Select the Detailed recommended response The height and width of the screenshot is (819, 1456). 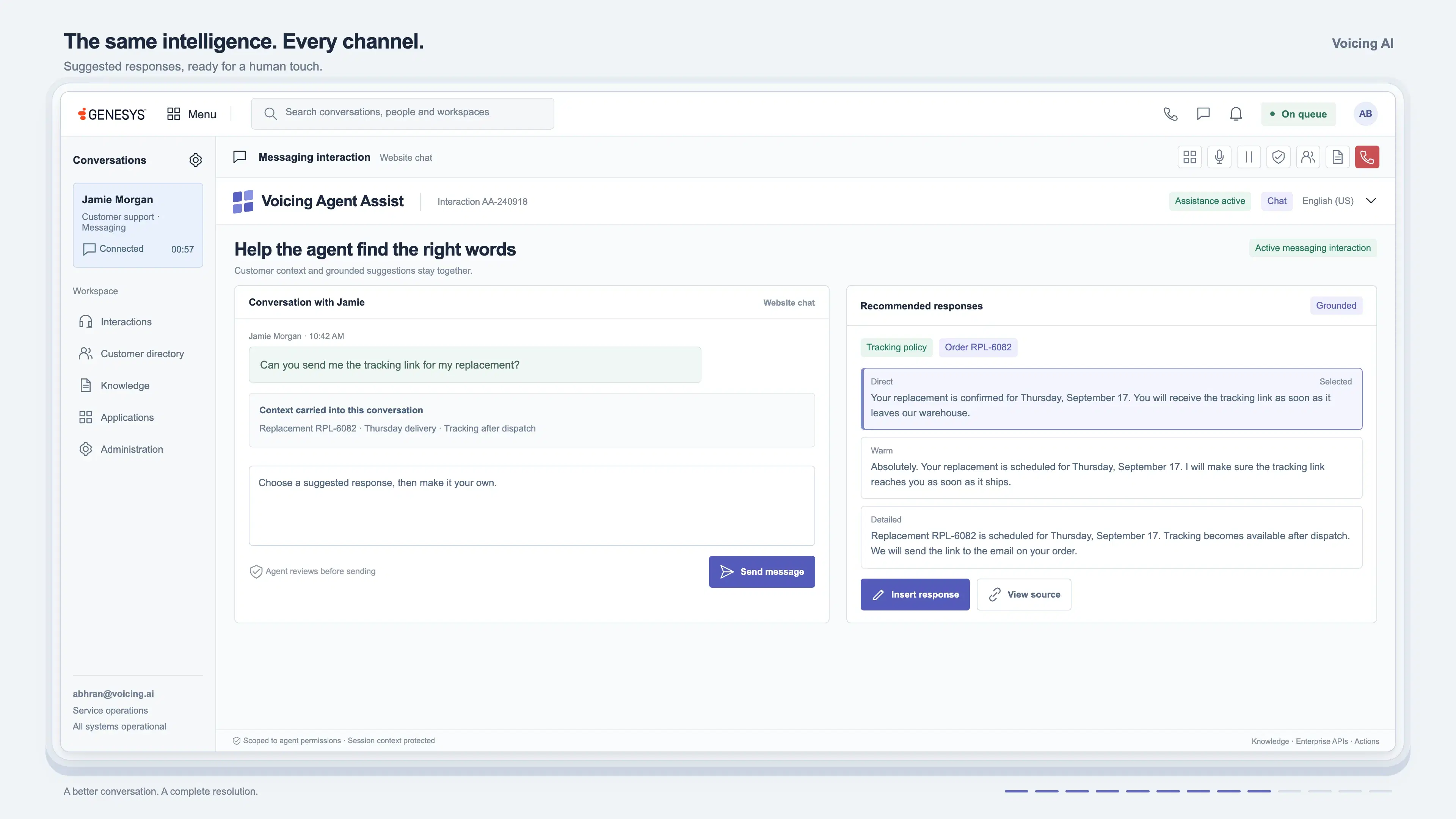(1111, 537)
